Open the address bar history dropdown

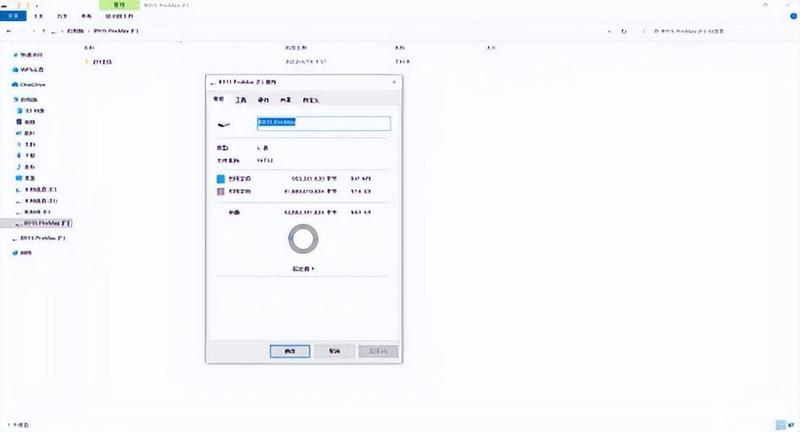coord(609,32)
